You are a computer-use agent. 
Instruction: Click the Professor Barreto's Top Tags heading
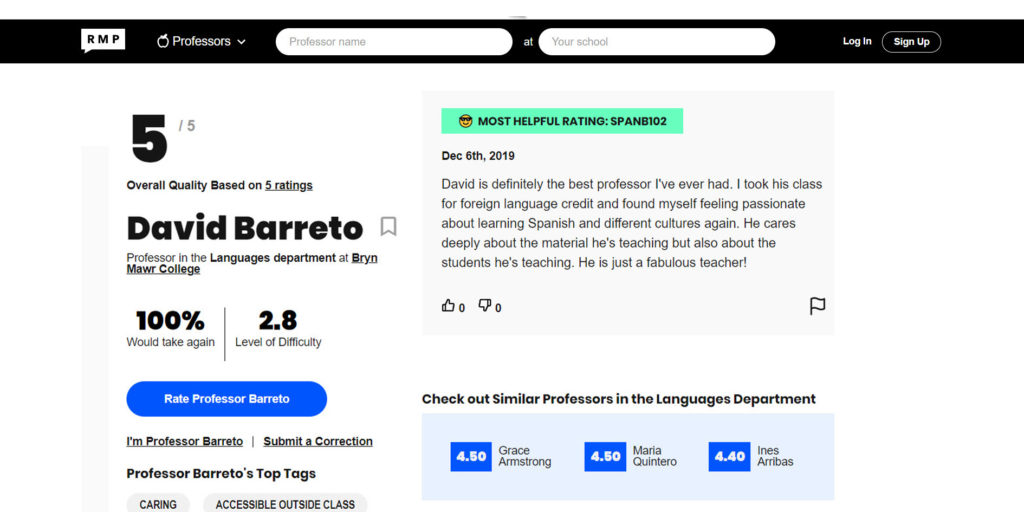tap(221, 473)
